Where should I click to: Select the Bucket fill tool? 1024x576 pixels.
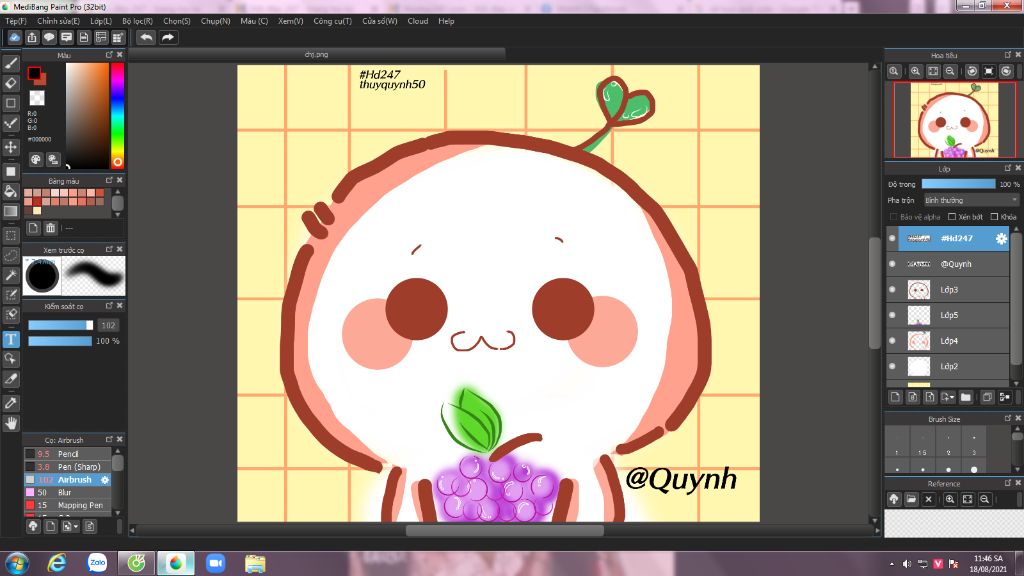(x=11, y=191)
